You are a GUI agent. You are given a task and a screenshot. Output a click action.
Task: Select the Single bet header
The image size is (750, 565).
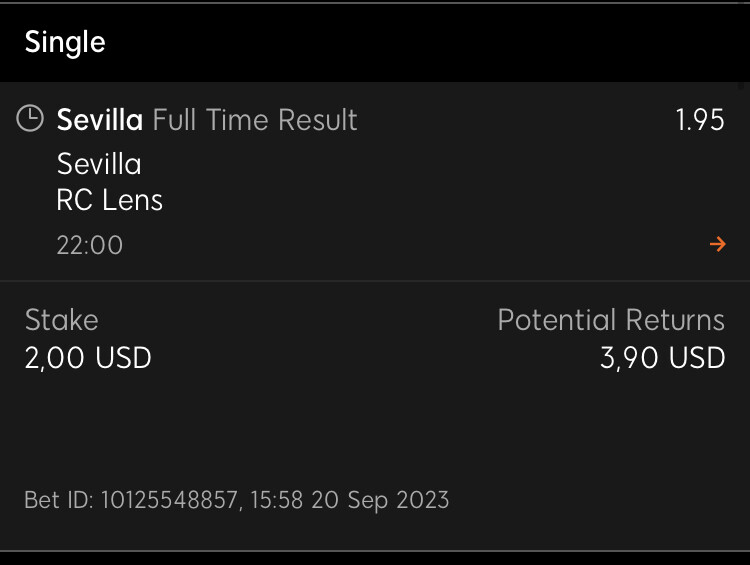[65, 43]
